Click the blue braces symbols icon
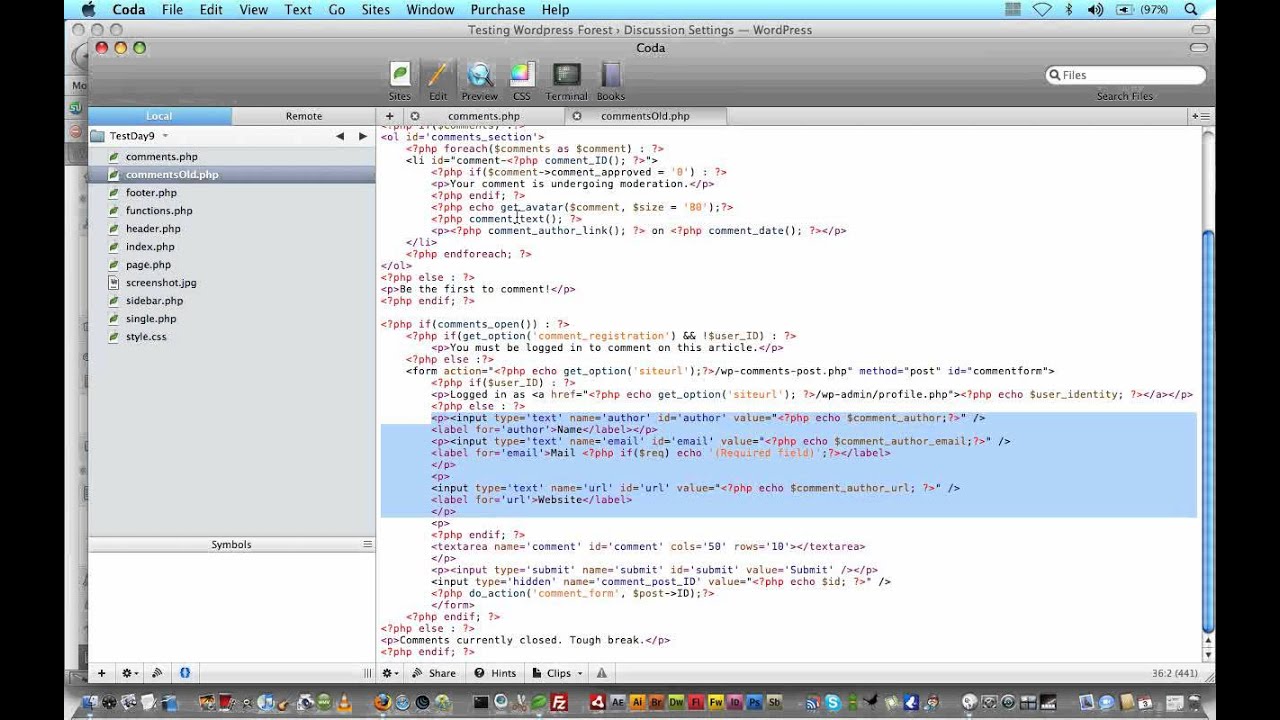The image size is (1280, 720). tap(185, 673)
